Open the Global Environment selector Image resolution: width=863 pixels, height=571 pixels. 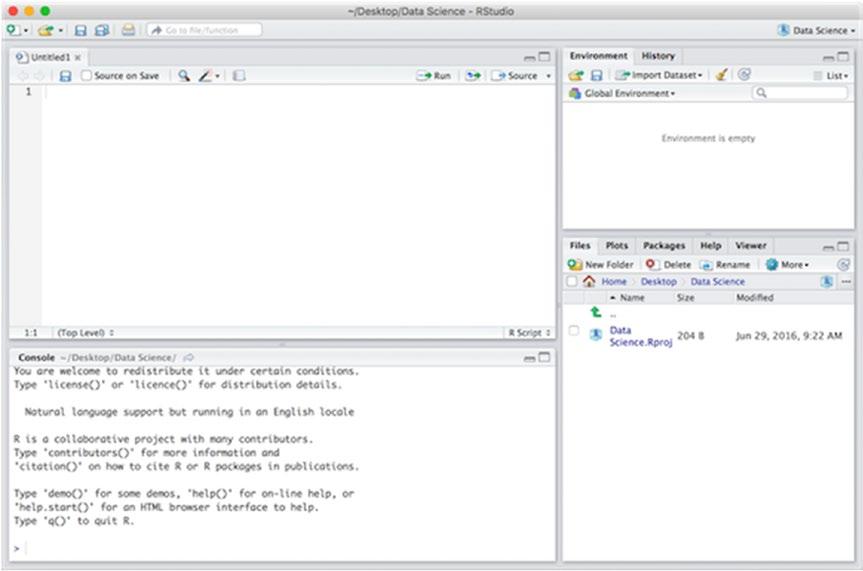pos(622,94)
